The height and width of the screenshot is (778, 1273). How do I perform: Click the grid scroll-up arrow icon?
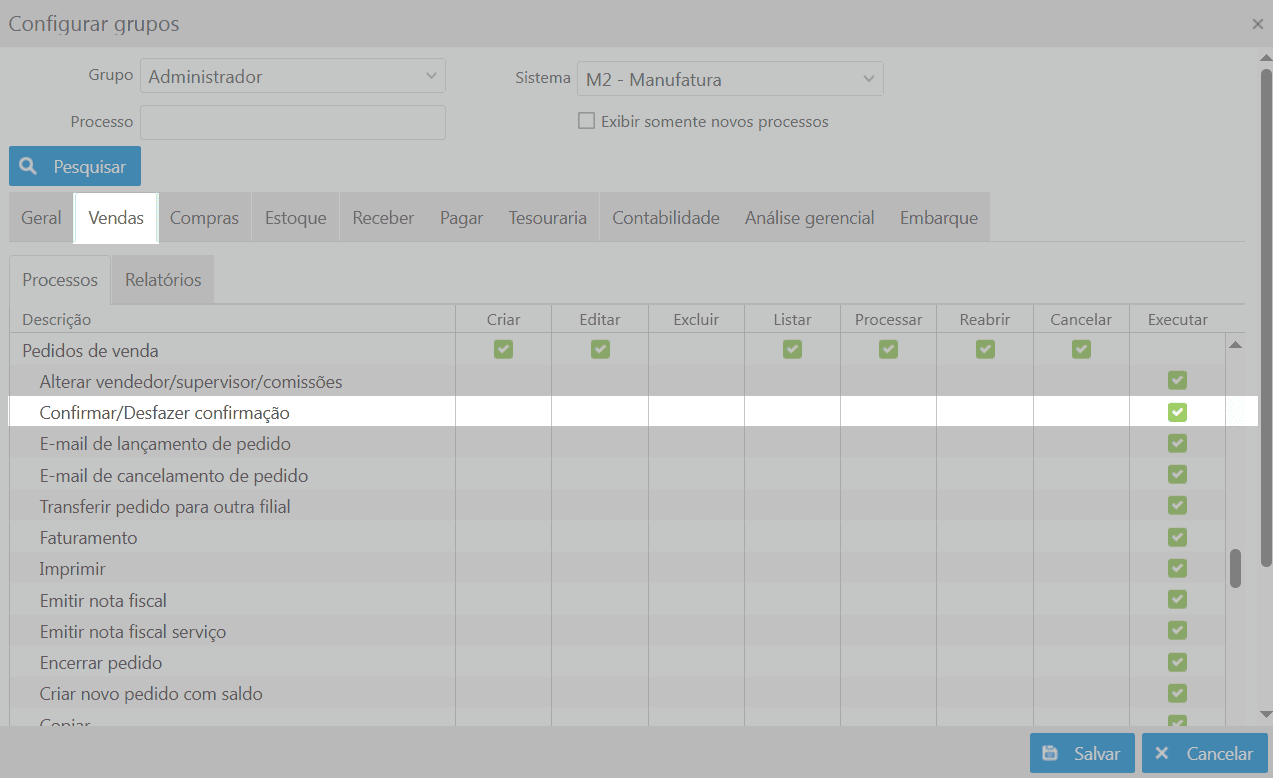point(1235,345)
